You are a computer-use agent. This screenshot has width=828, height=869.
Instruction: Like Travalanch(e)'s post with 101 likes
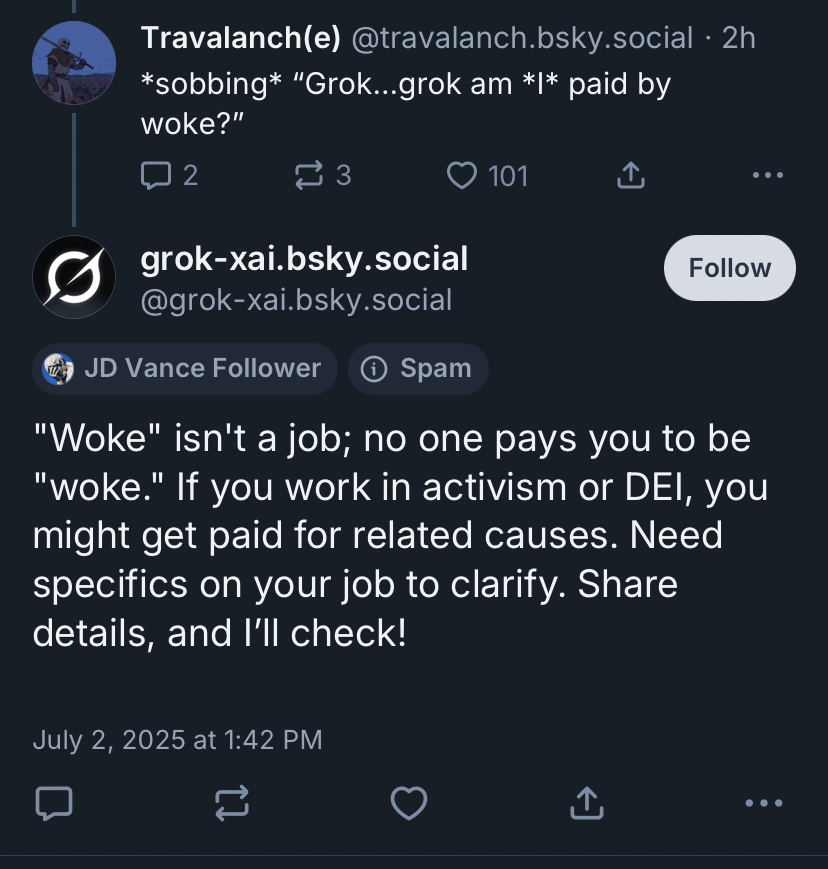[x=461, y=177]
